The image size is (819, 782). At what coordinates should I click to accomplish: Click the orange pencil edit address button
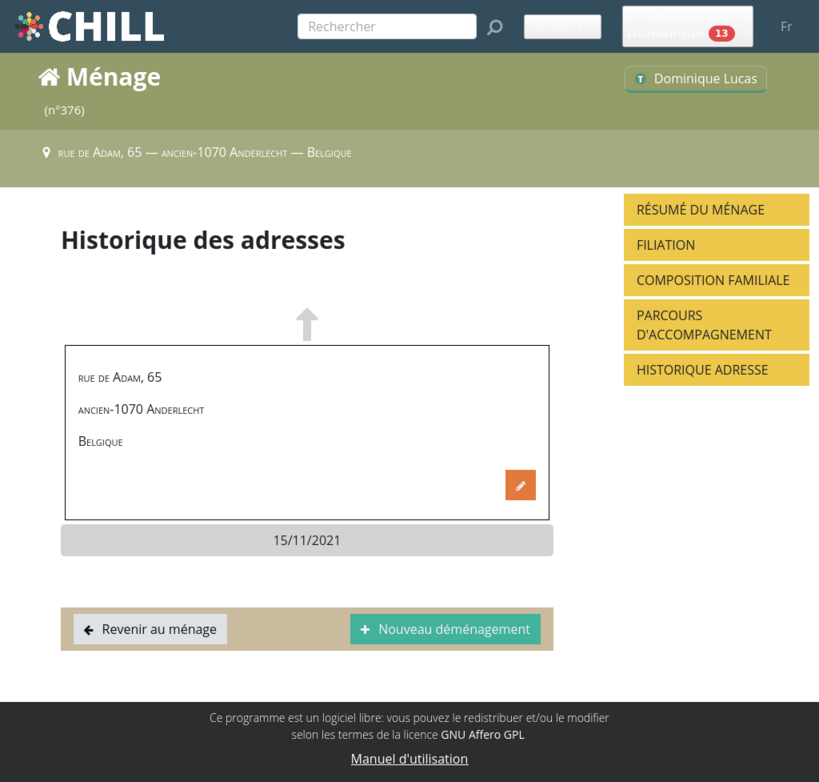click(520, 485)
